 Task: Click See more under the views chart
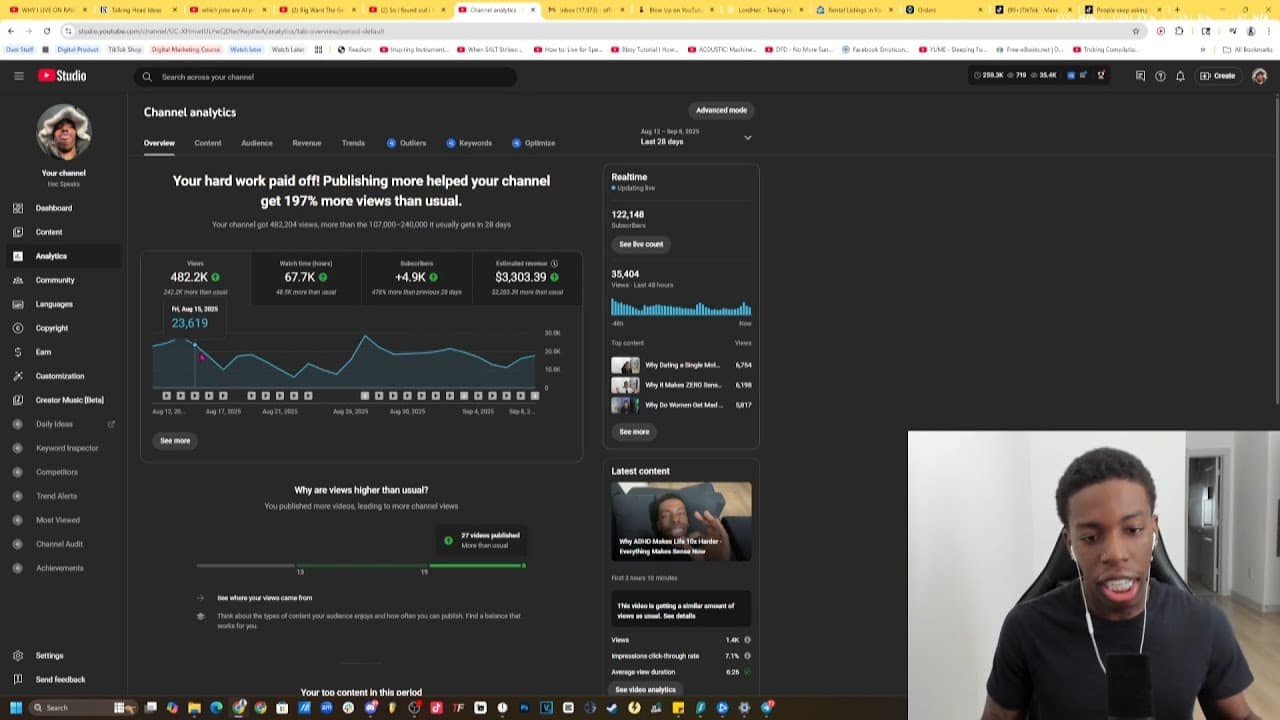[x=175, y=441]
